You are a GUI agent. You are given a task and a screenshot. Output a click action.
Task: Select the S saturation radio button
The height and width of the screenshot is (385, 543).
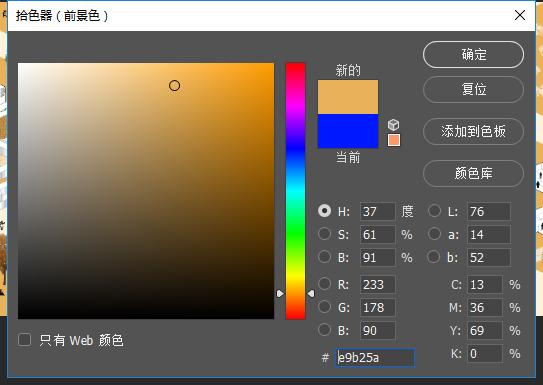coord(324,234)
